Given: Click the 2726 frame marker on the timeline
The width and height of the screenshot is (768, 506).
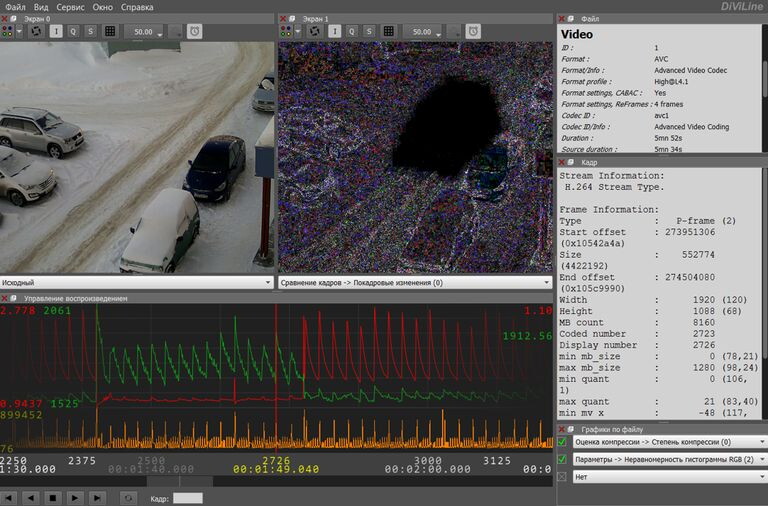Looking at the screenshot, I should (x=276, y=460).
